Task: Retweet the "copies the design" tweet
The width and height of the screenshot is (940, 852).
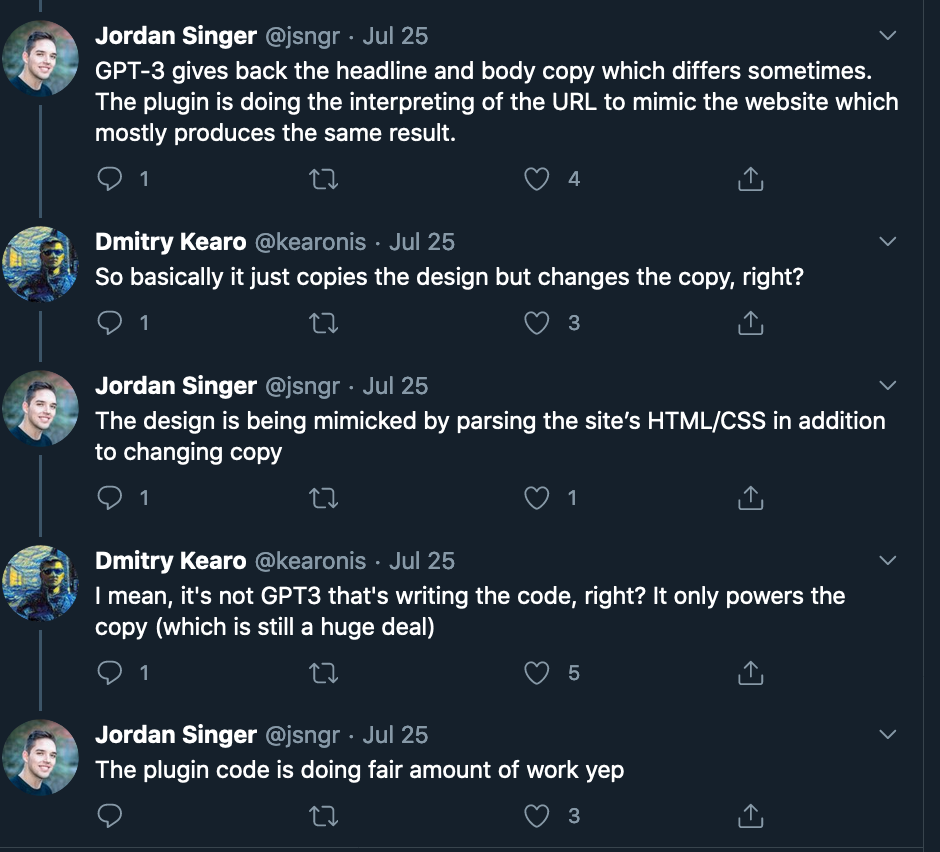Action: (x=325, y=323)
